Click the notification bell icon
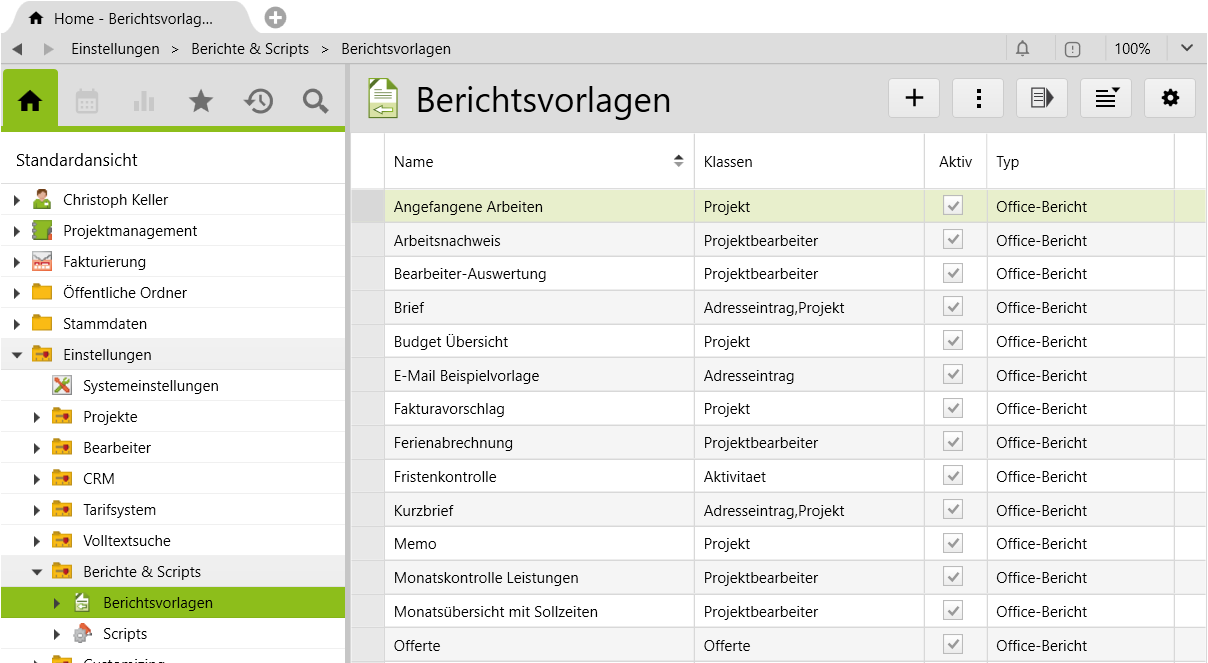 coord(1022,48)
